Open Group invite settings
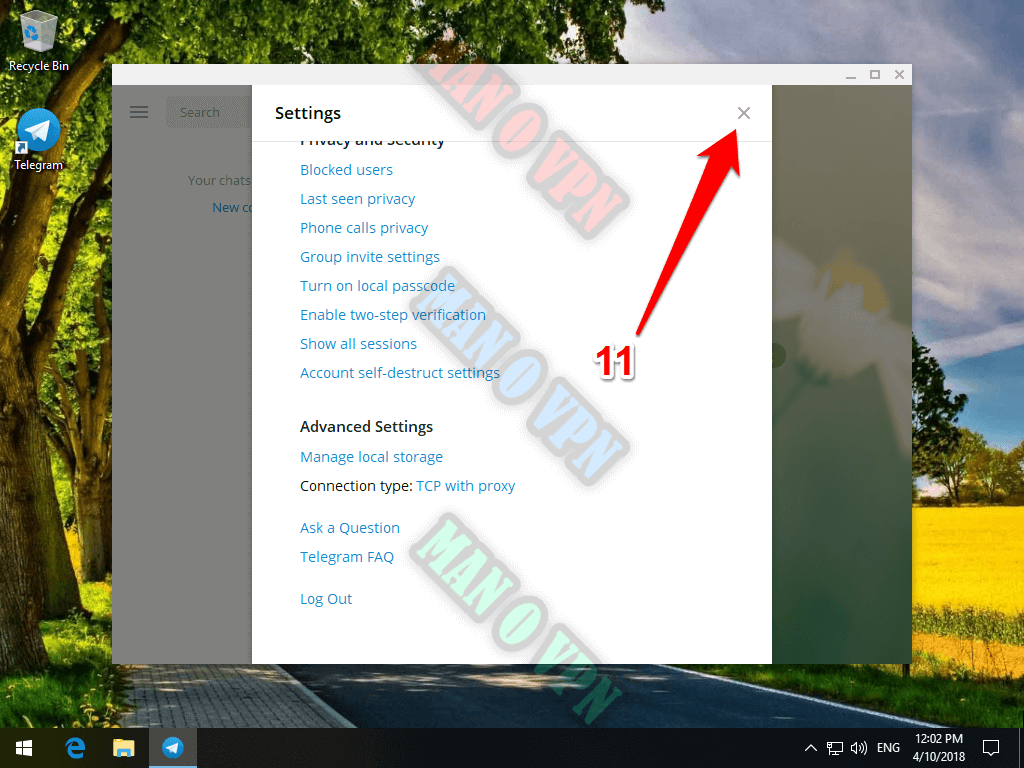1024x768 pixels. 370,257
